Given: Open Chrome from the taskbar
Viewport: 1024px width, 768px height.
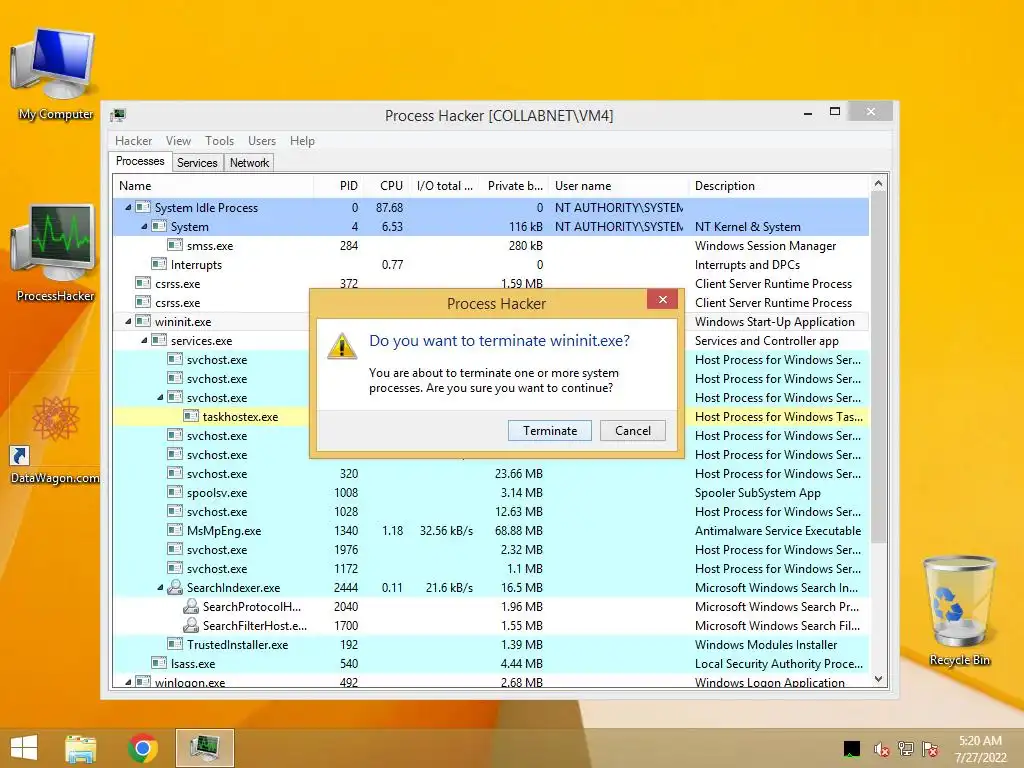Looking at the screenshot, I should [x=143, y=748].
